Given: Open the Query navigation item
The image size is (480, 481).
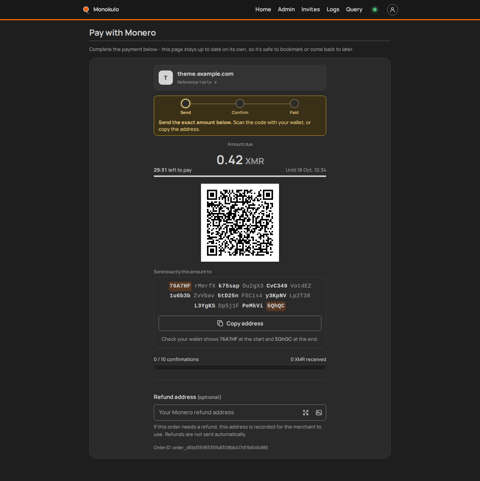Looking at the screenshot, I should 354,10.
